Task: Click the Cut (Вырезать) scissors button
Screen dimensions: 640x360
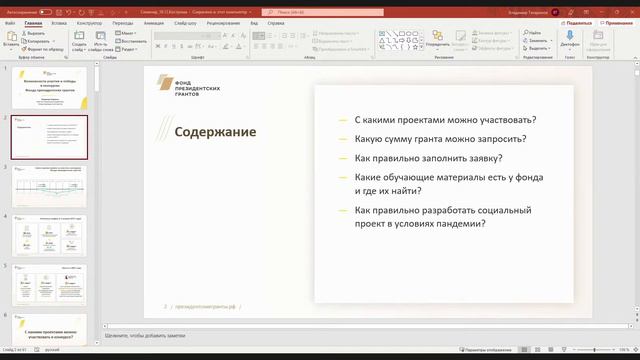Action: coord(33,33)
